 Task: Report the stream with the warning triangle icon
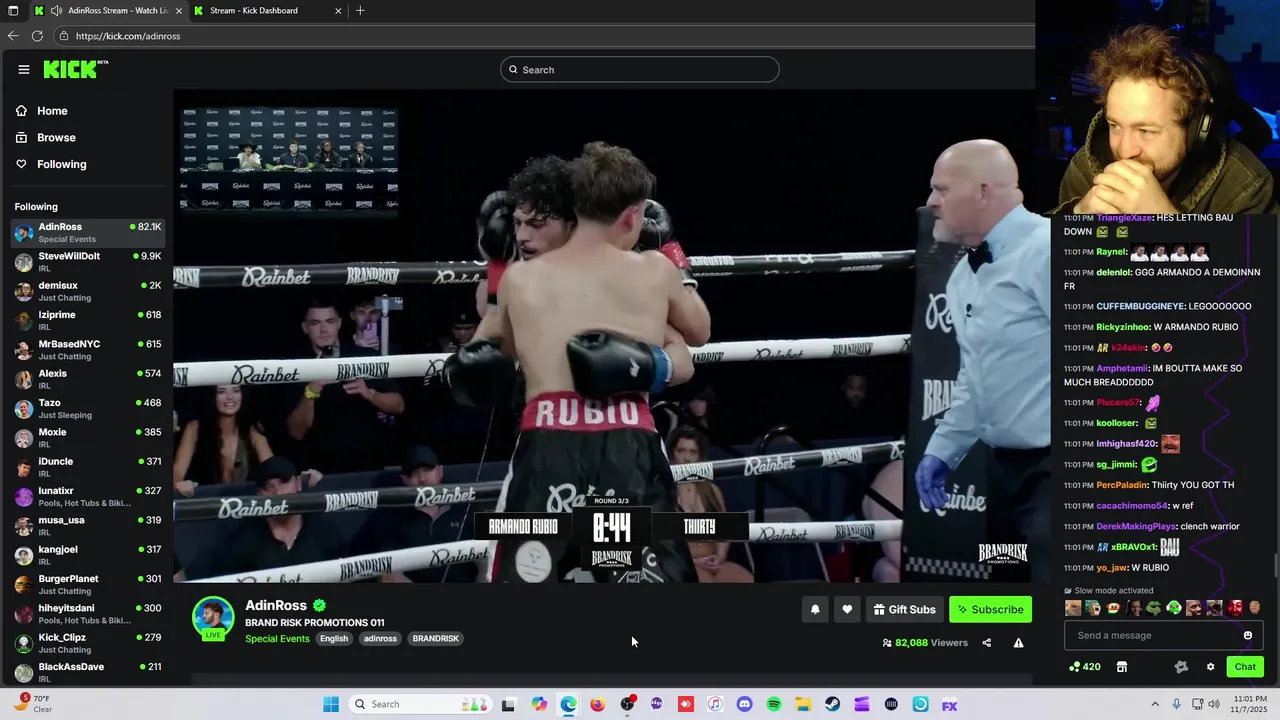click(x=1018, y=643)
